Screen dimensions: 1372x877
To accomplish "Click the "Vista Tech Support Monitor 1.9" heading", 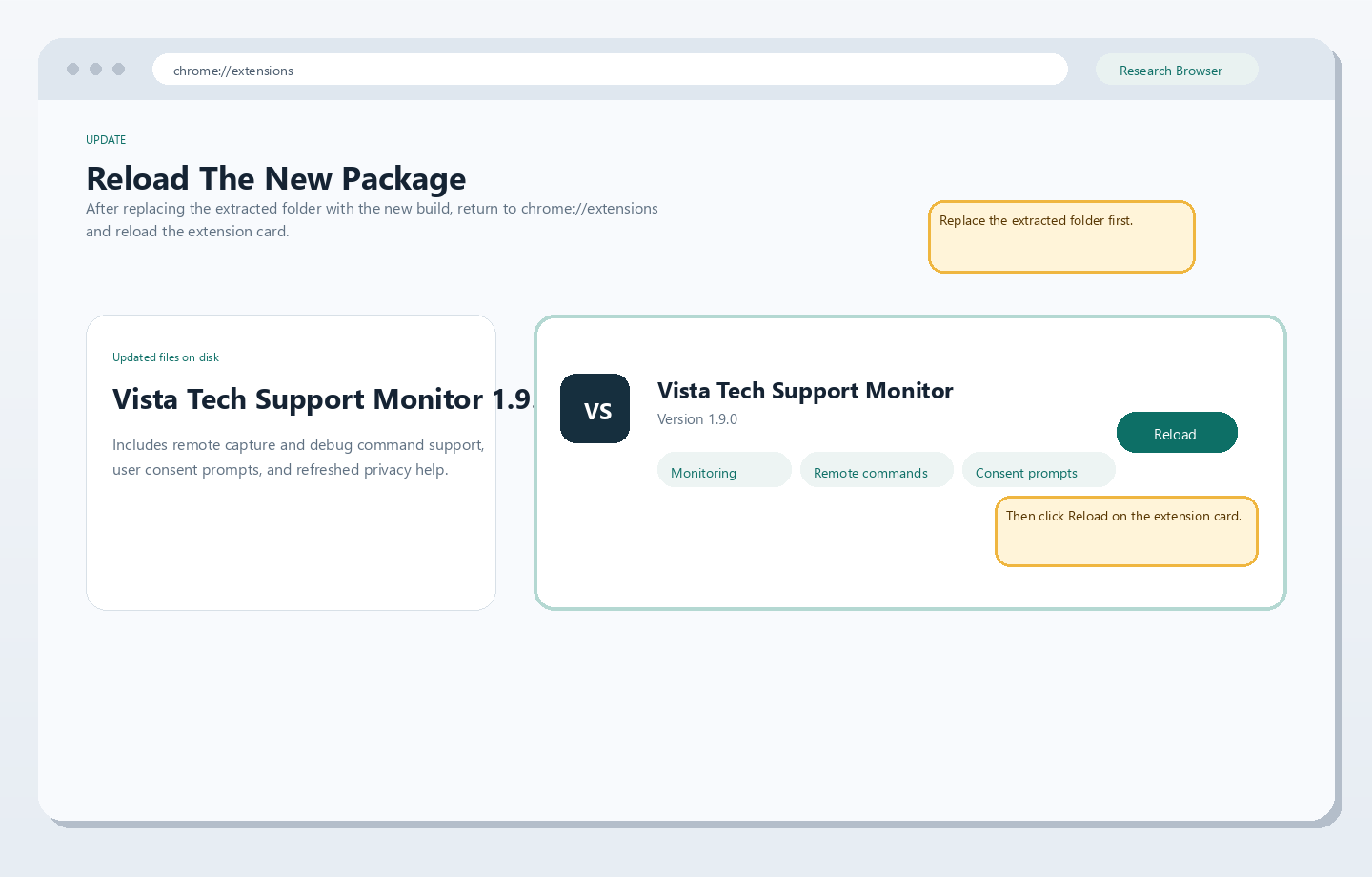I will [322, 398].
